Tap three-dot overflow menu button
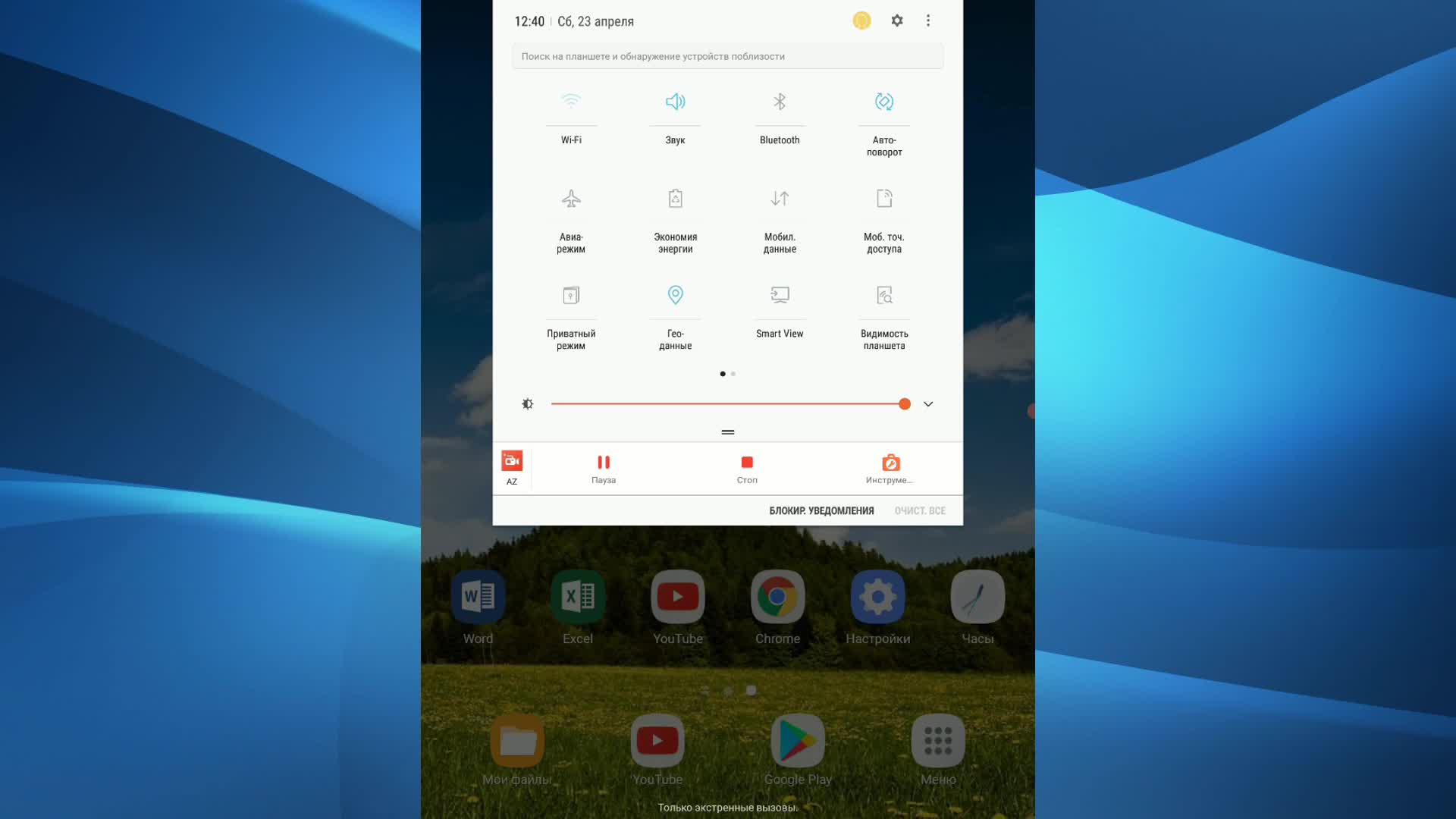 928,20
